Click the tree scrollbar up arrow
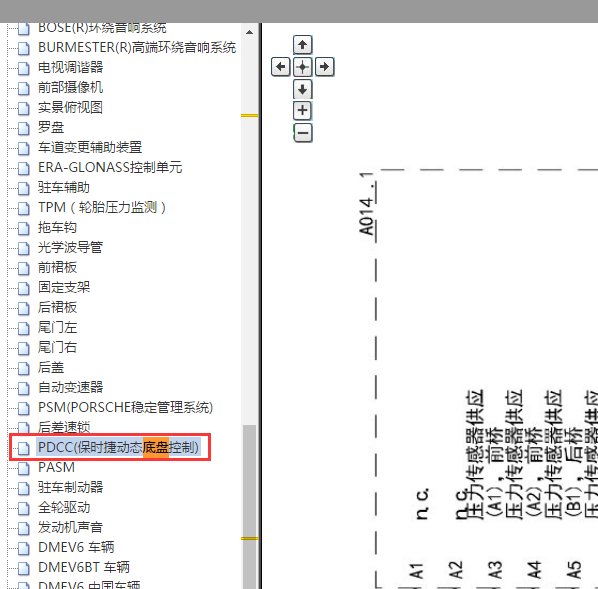Screen dimensions: 598x589 coord(249,32)
